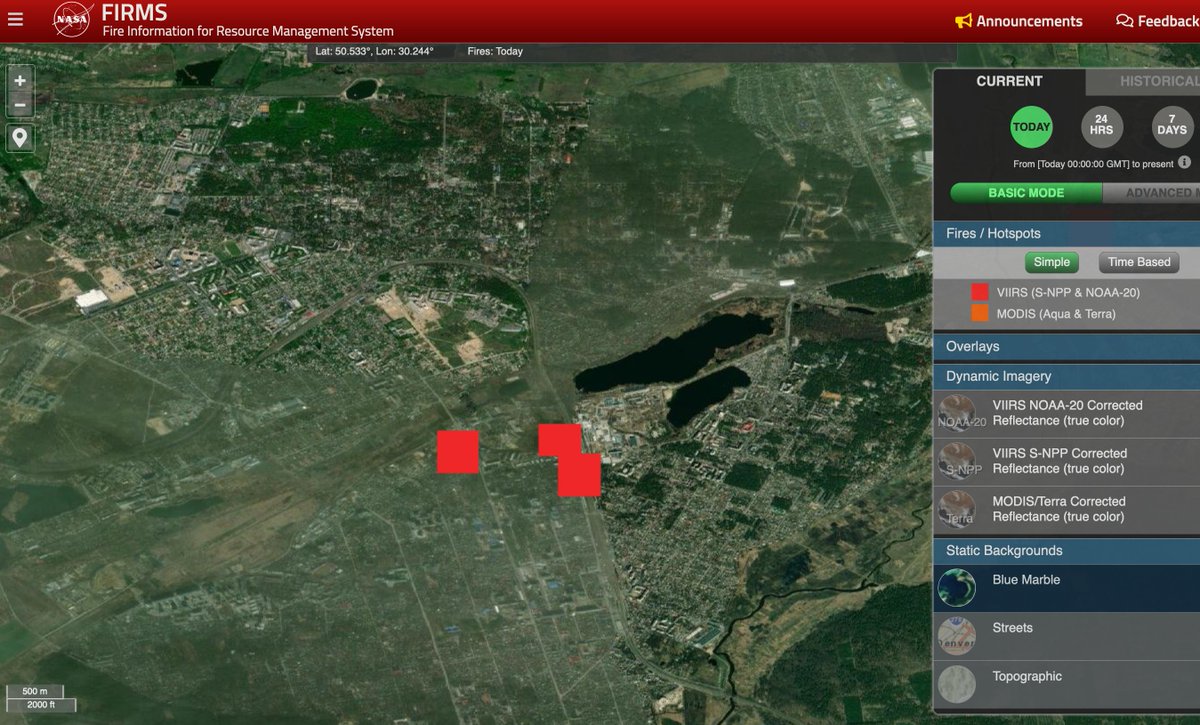The width and height of the screenshot is (1200, 725).
Task: Collapse the Static Backgrounds section
Action: coord(1066,550)
